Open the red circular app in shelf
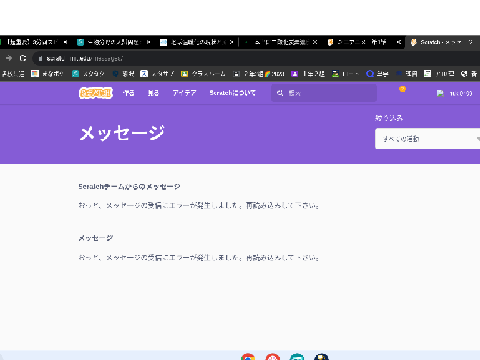 pyautogui.click(x=273, y=357)
